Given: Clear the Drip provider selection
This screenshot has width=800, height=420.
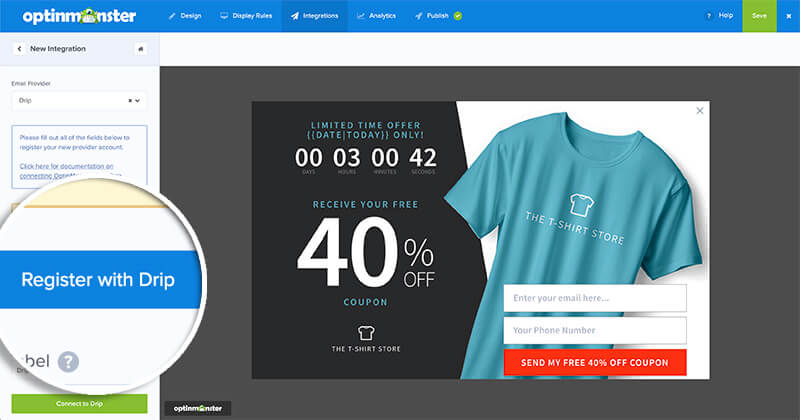Looking at the screenshot, I should pos(130,101).
